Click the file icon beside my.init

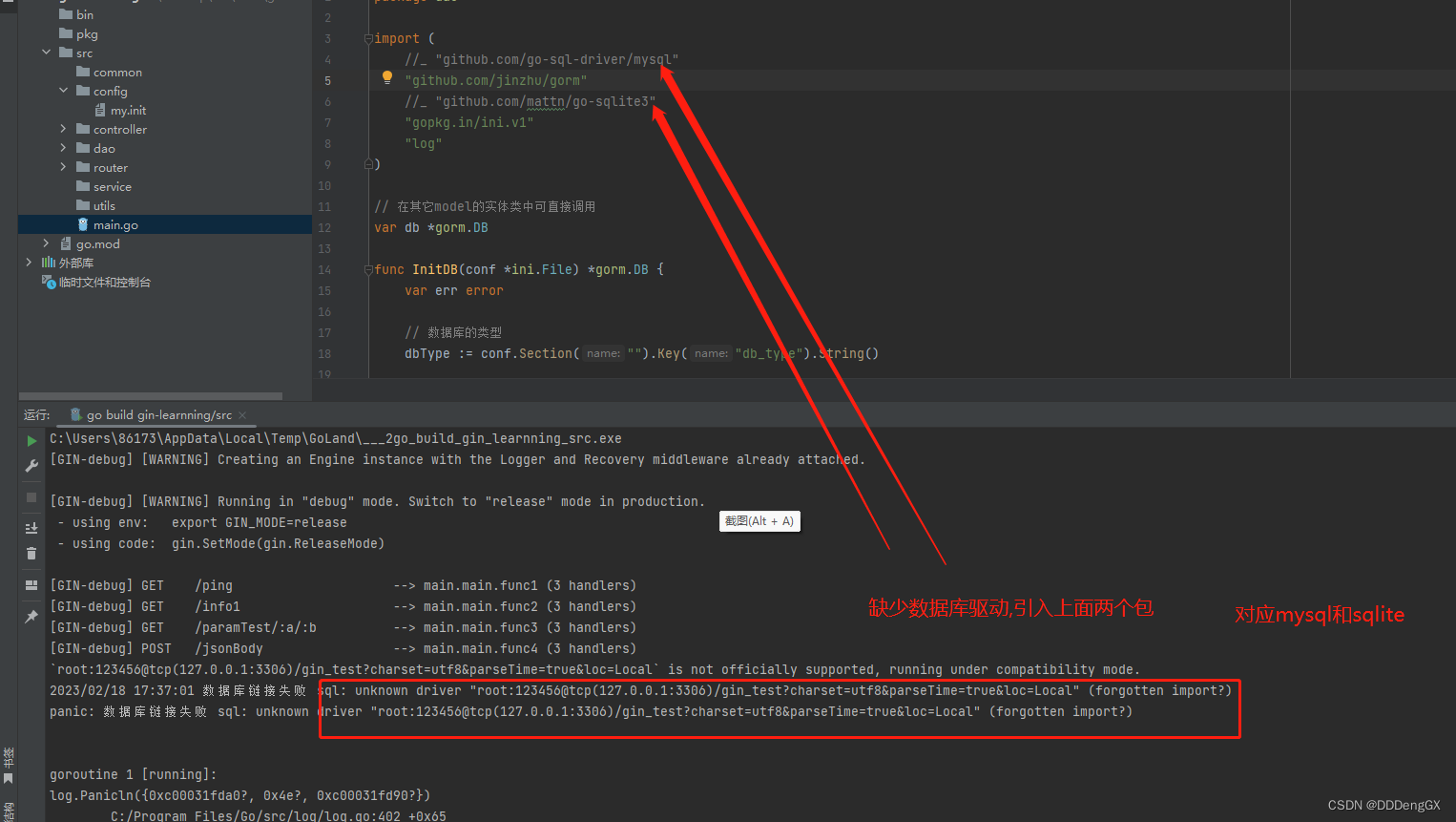click(100, 110)
